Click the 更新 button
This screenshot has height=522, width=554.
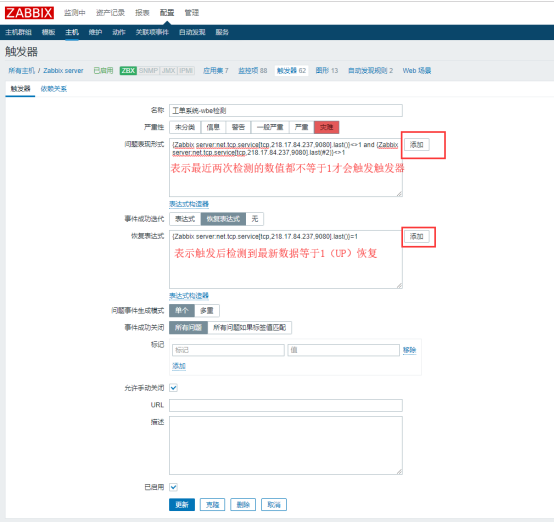(182, 505)
